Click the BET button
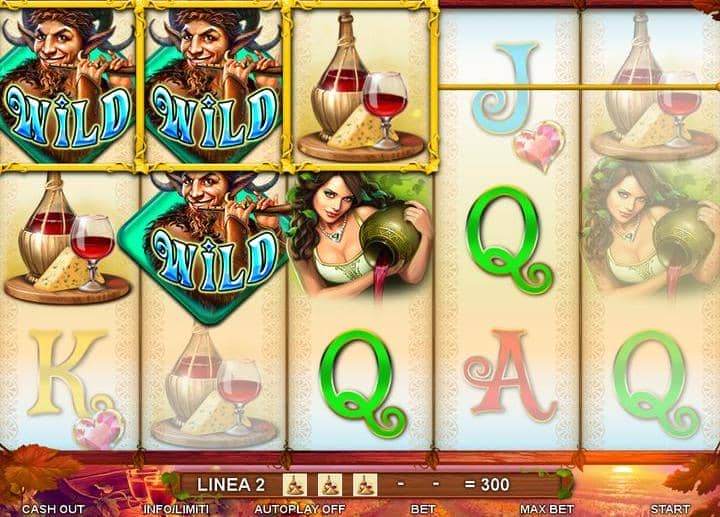 [x=423, y=509]
